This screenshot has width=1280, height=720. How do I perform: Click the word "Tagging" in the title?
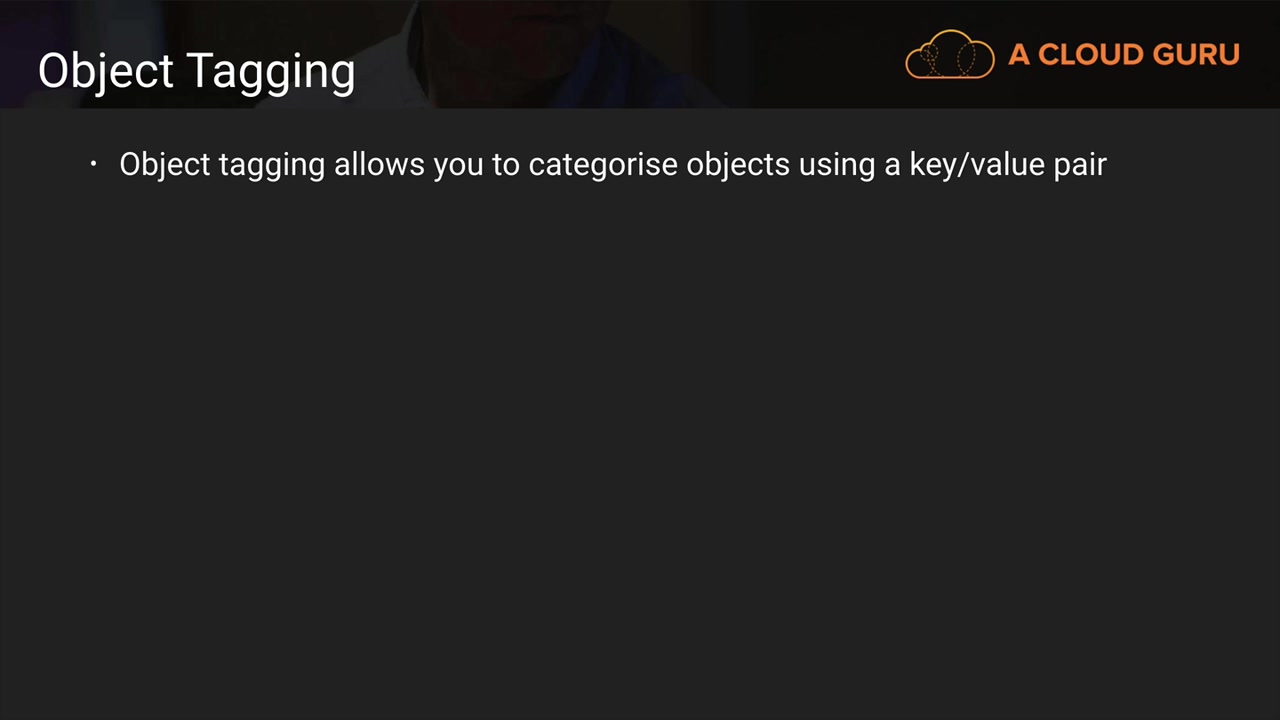pyautogui.click(x=271, y=71)
